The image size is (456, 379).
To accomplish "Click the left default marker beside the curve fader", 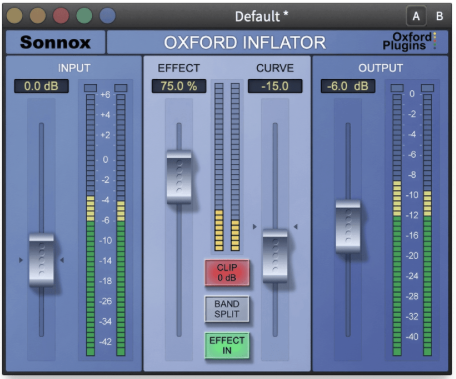I will coord(255,227).
